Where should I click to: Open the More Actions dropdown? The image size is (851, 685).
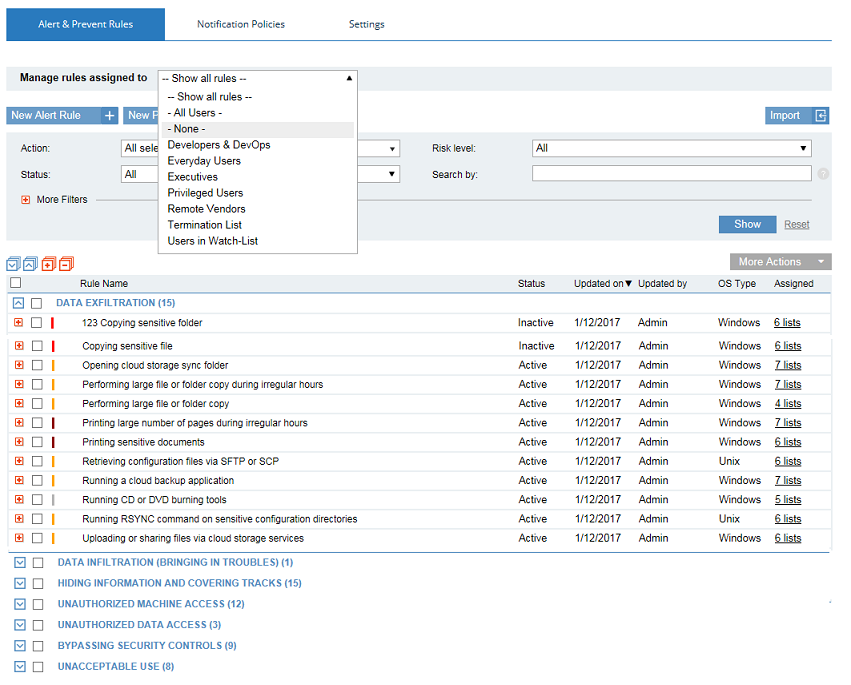point(780,262)
